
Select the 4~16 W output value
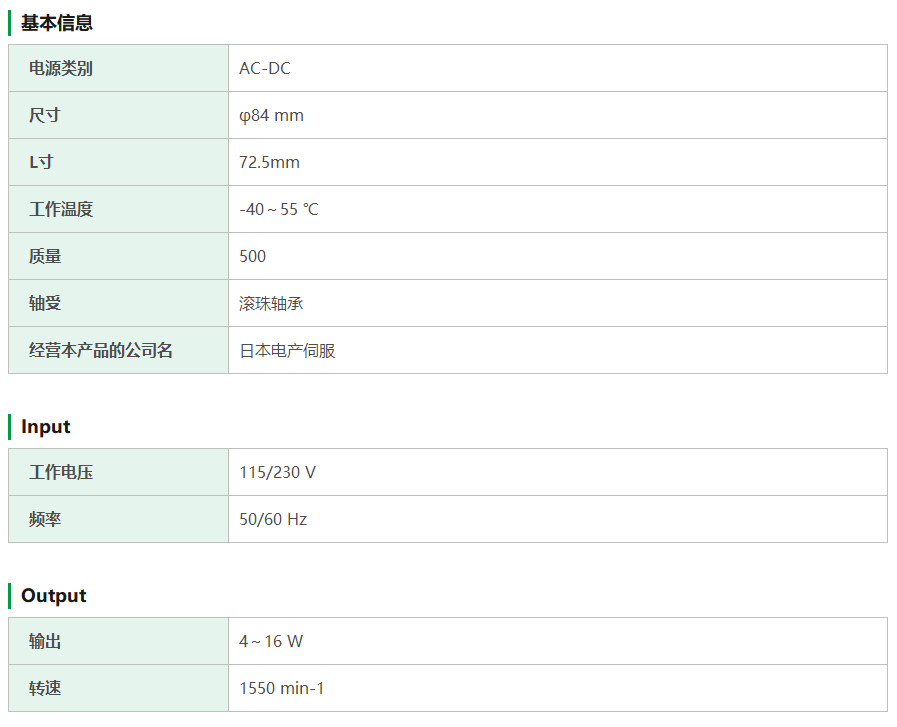pyautogui.click(x=271, y=641)
